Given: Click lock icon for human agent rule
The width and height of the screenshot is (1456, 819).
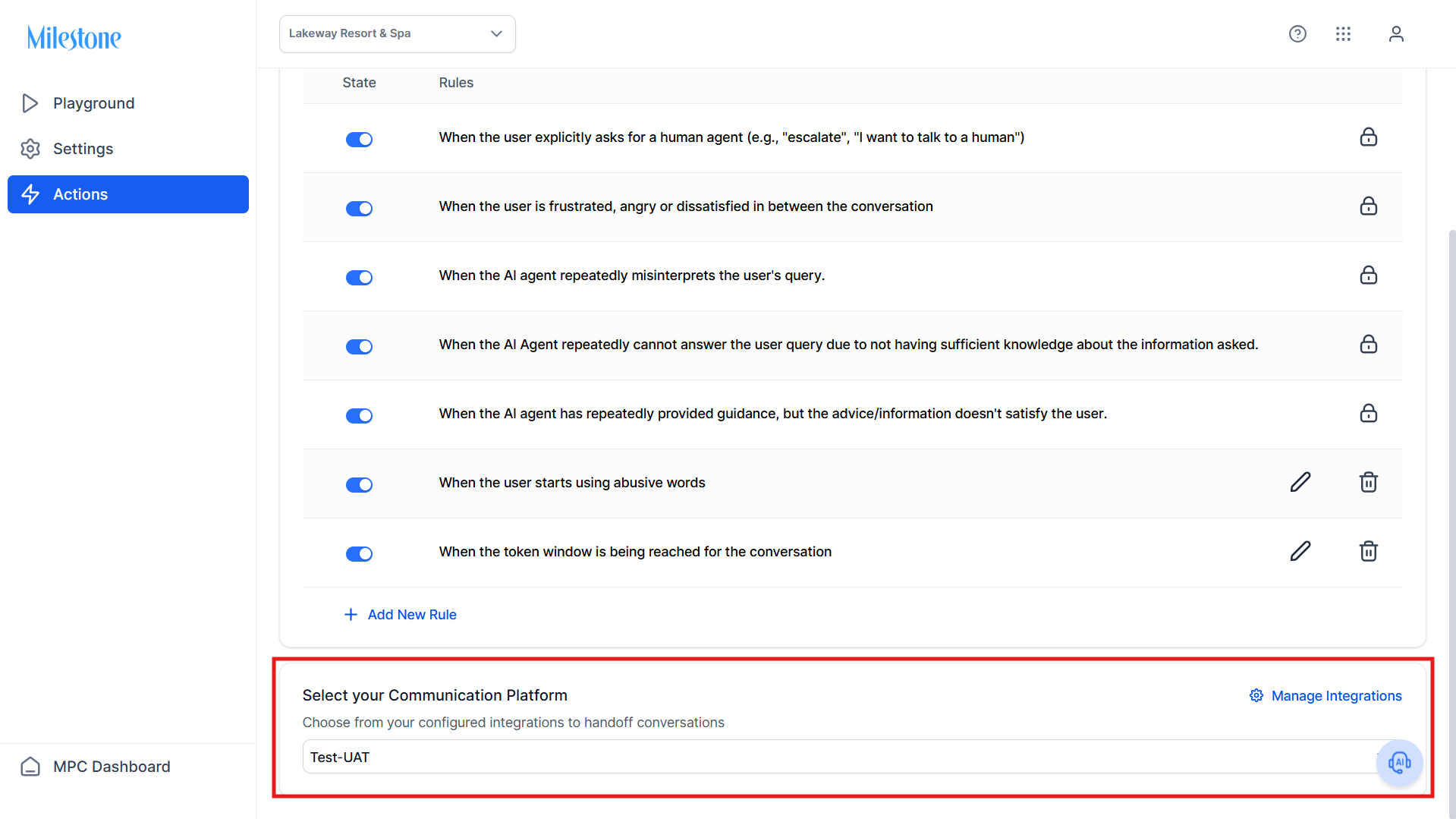Looking at the screenshot, I should coord(1368,137).
